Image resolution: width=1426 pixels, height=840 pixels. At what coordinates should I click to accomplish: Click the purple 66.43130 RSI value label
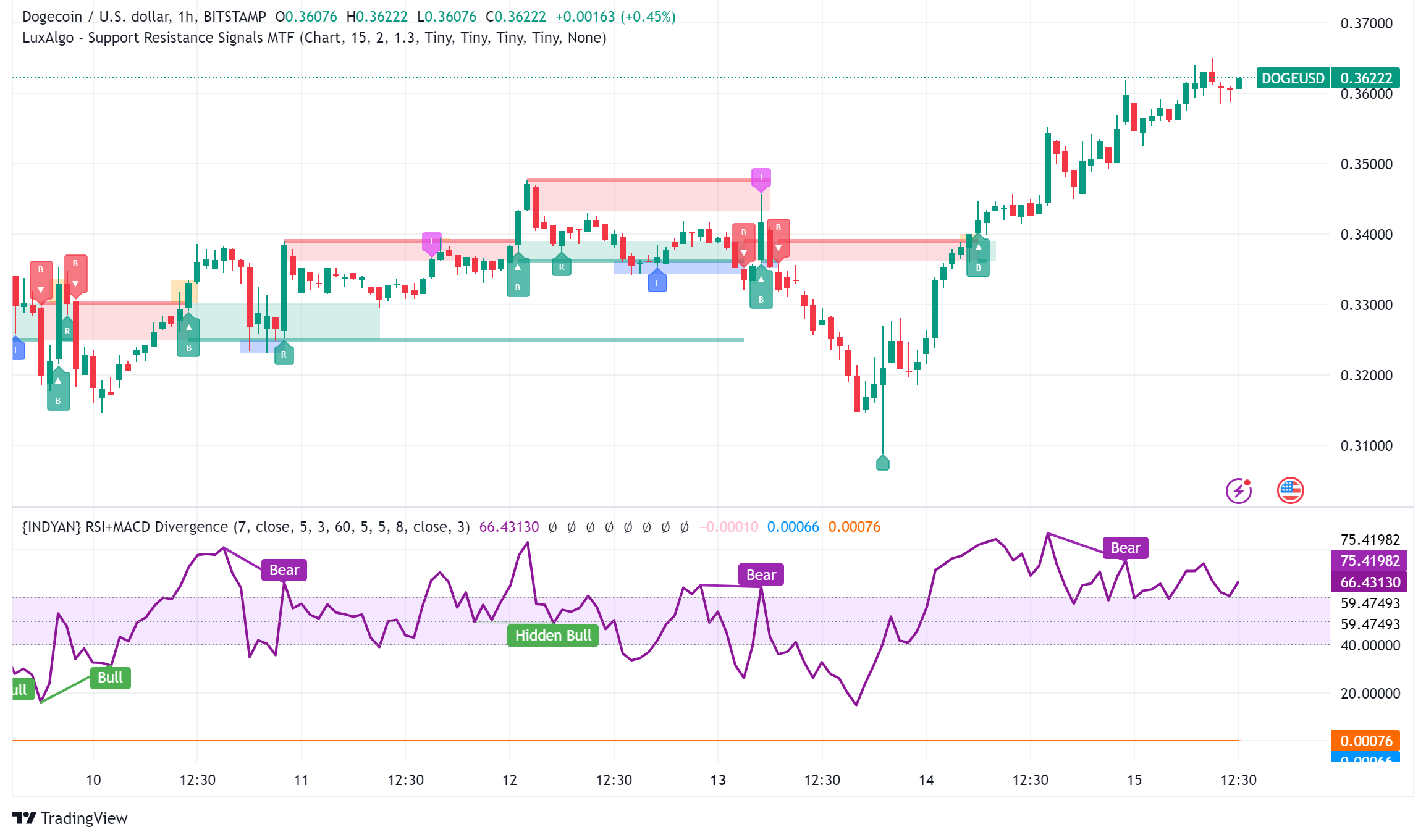1369,582
